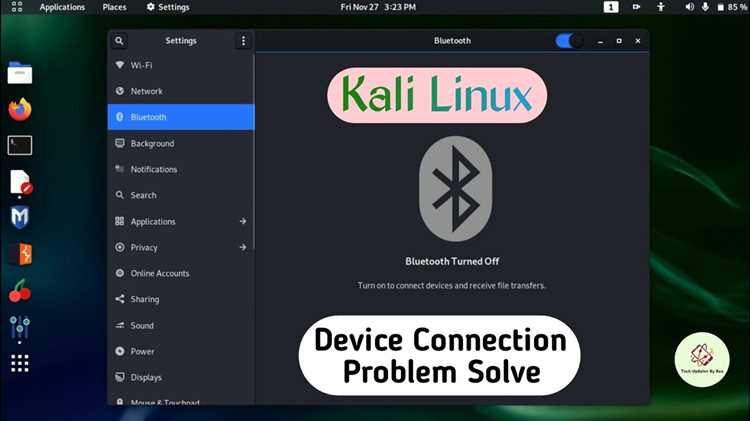Open Background settings
Image resolution: width=750 pixels, height=421 pixels.
tap(181, 143)
